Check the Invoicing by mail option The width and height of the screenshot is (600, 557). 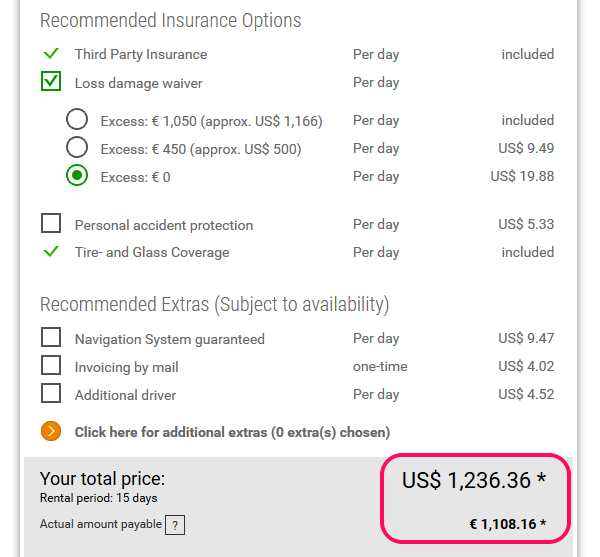pos(51,366)
